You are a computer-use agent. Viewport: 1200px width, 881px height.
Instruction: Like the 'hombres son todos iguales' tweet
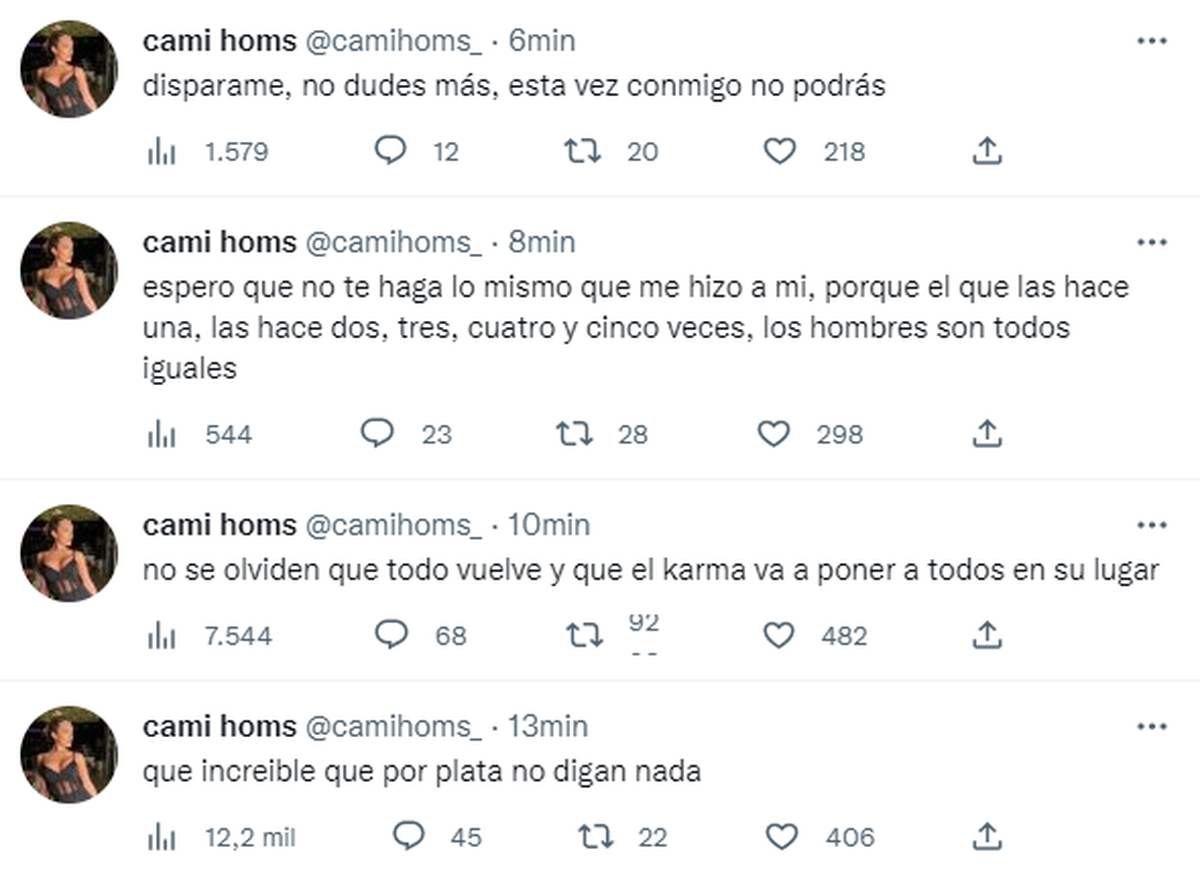(x=774, y=434)
